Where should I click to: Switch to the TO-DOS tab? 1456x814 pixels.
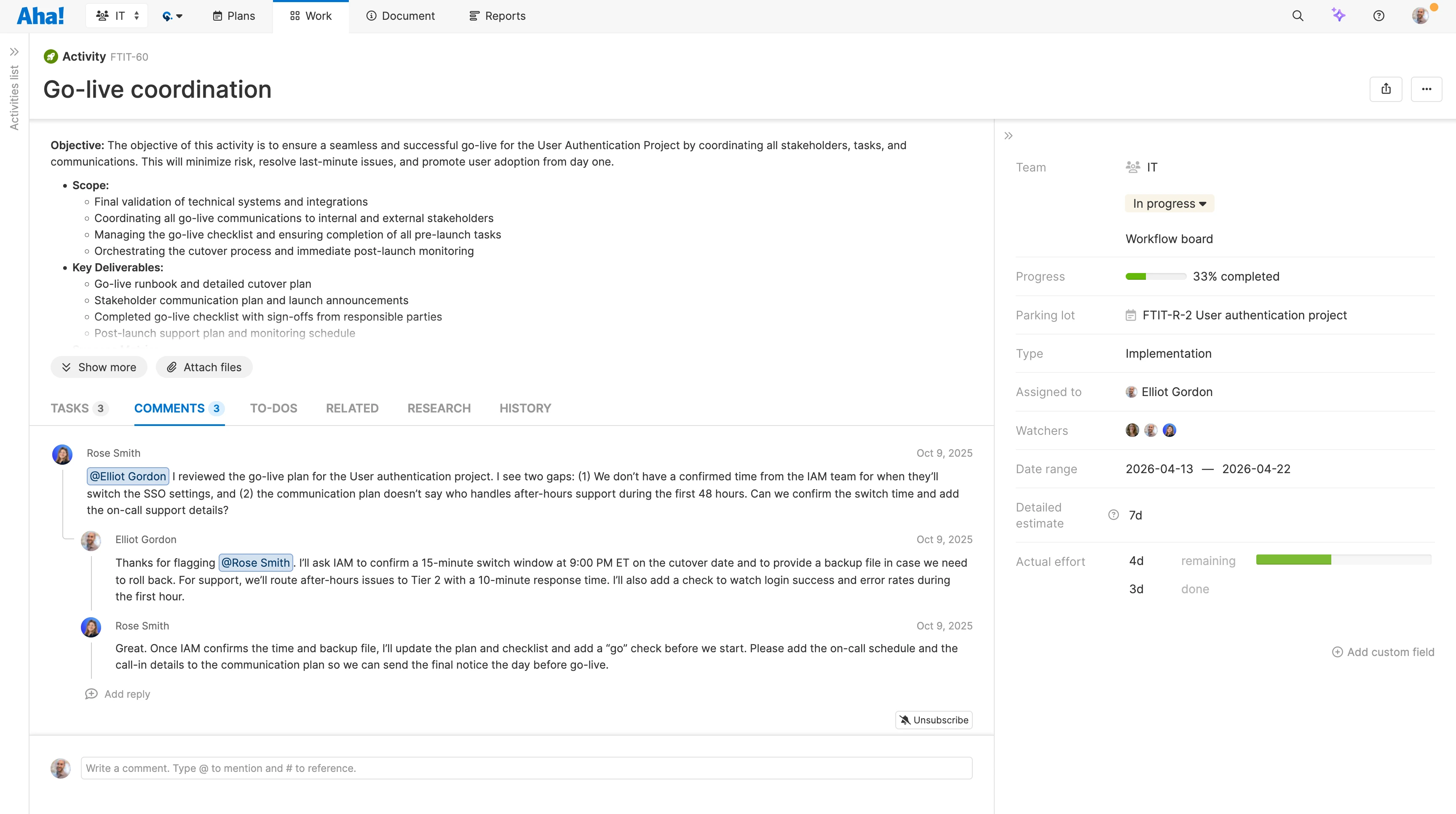tap(273, 408)
